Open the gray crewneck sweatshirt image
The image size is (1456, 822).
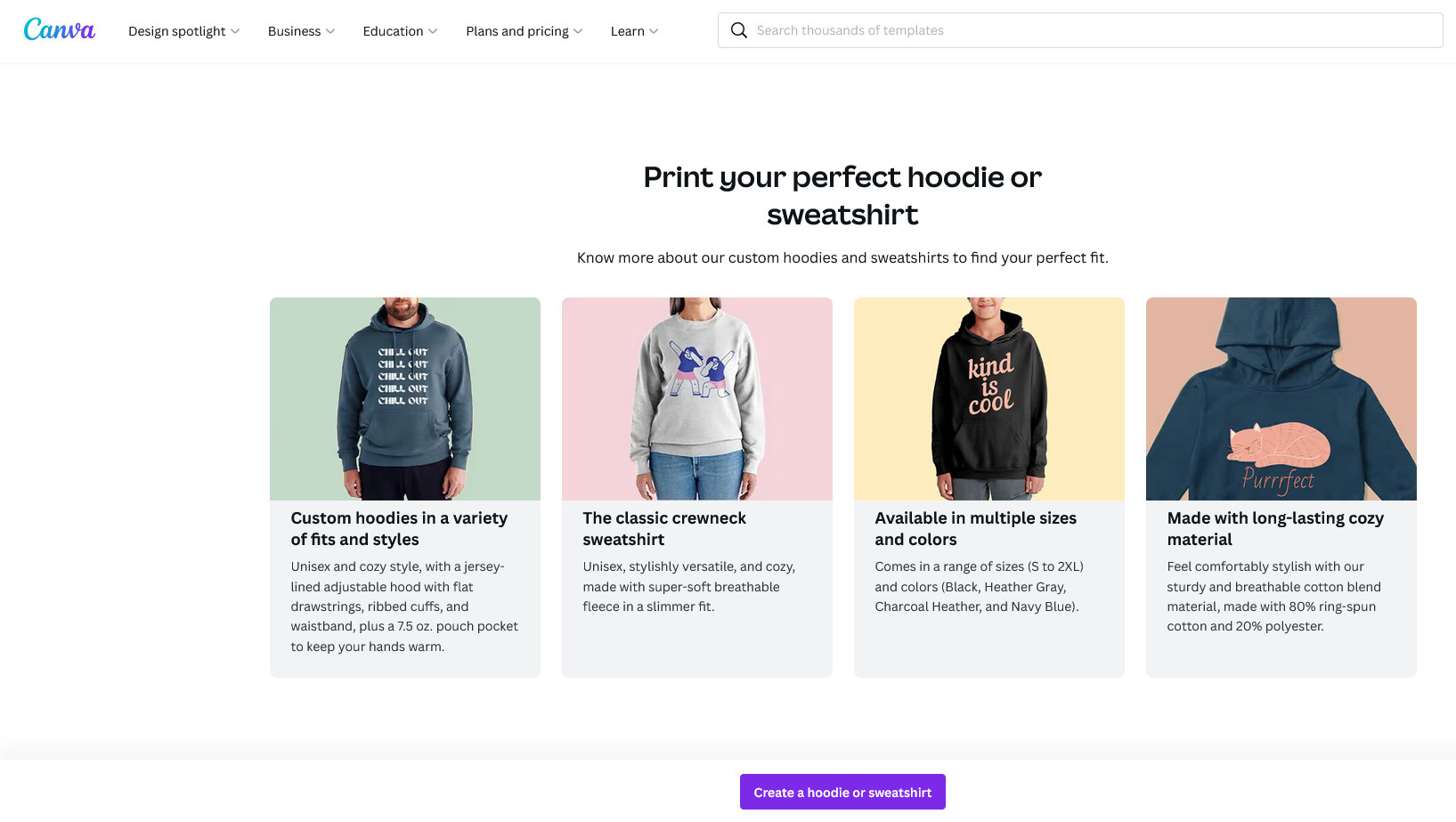tap(696, 398)
